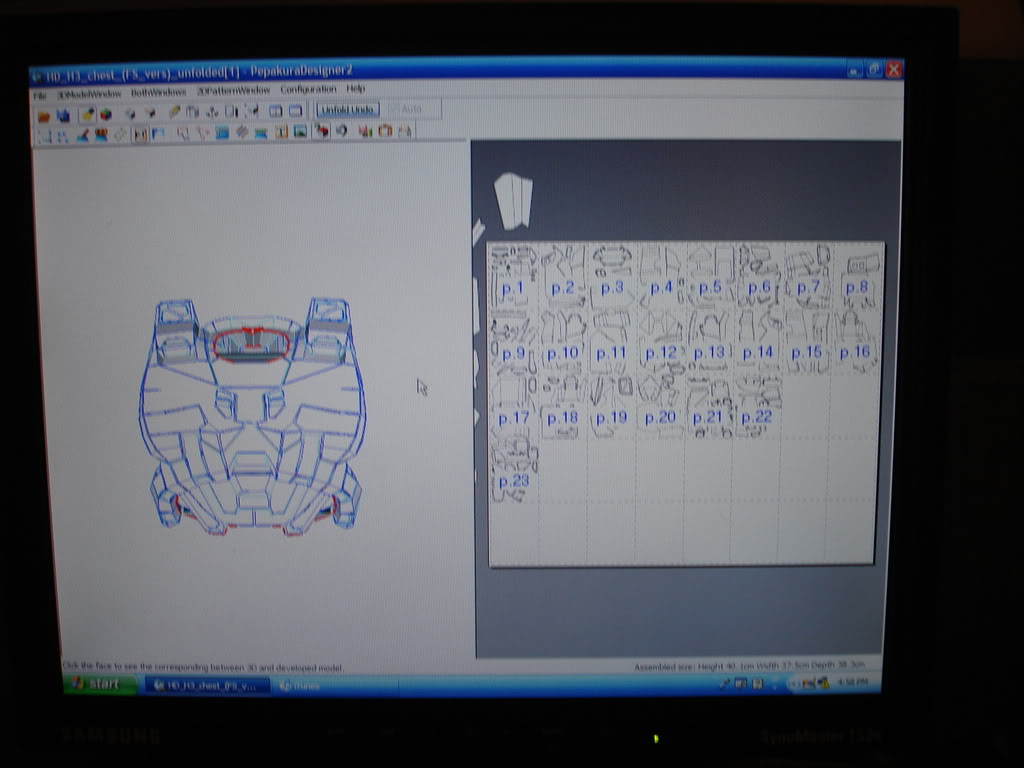
Task: Click the red-outlined neck opening on 3D model
Action: [x=251, y=343]
